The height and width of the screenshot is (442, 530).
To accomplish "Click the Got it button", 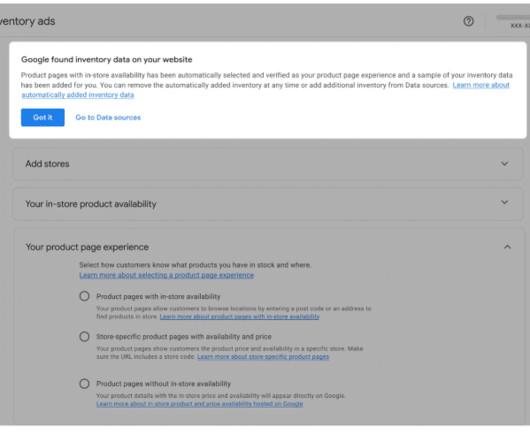I will click(x=43, y=117).
